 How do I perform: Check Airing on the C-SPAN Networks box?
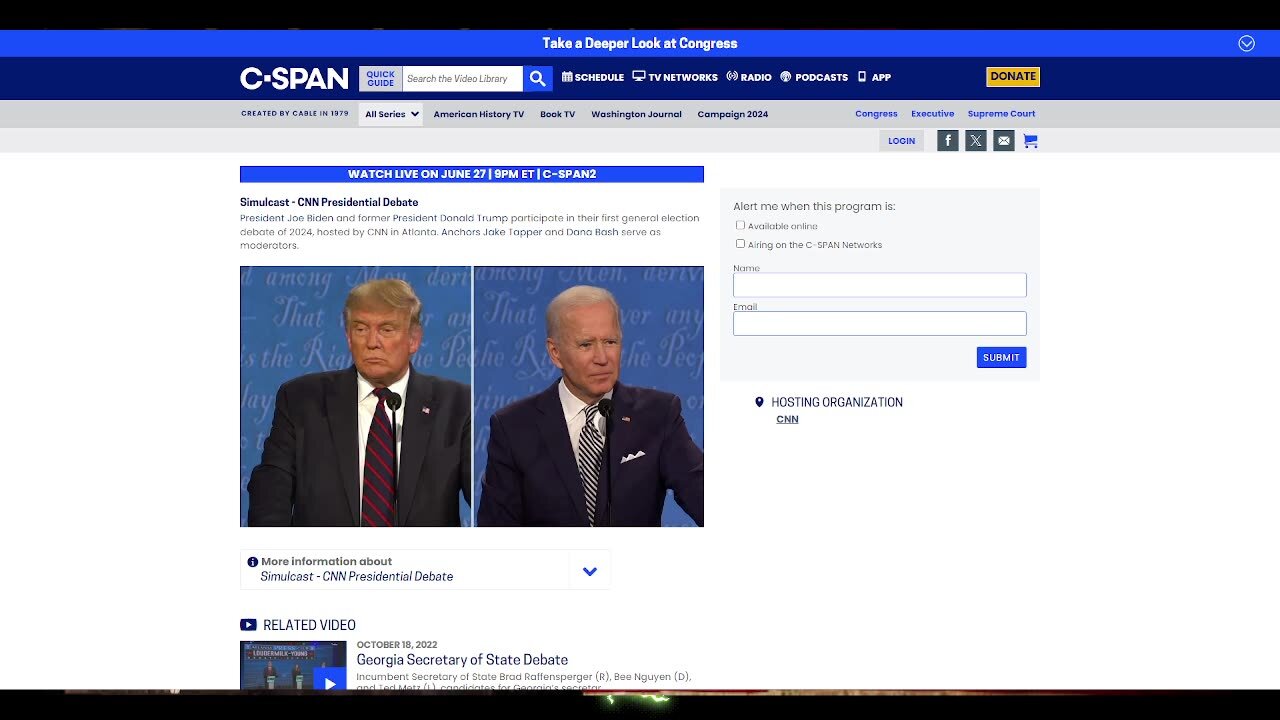click(740, 243)
